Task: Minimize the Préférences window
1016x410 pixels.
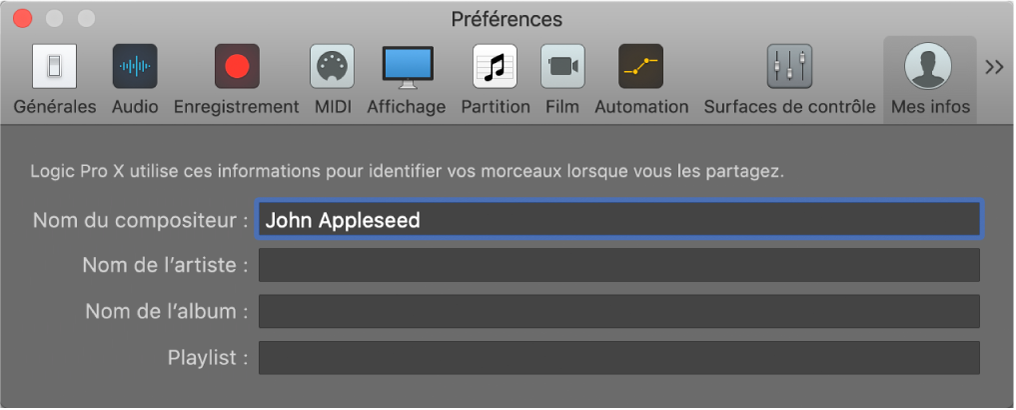Action: coord(54,18)
